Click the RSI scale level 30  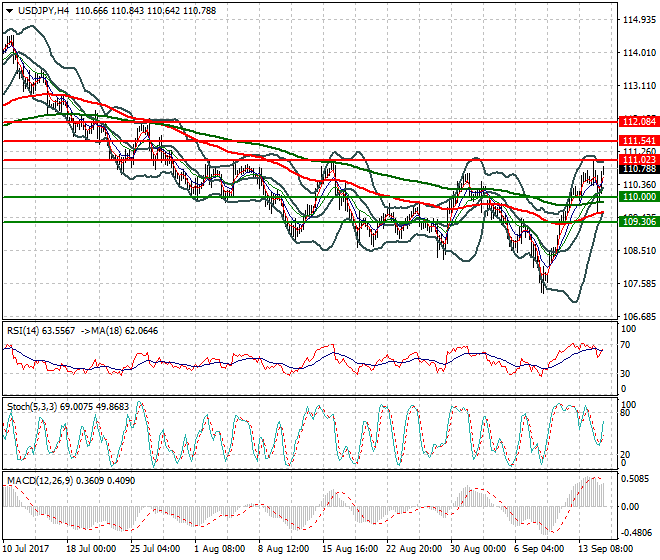626,374
